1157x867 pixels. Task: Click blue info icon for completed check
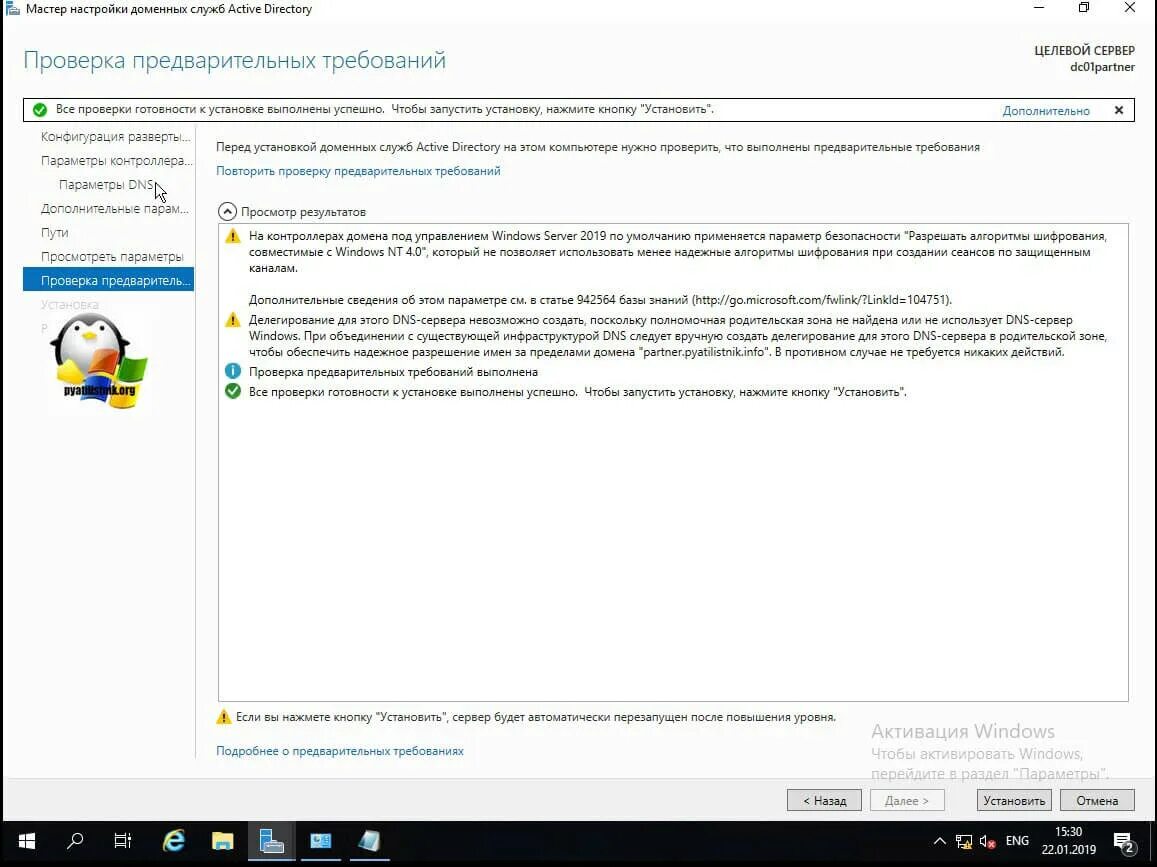pyautogui.click(x=232, y=371)
